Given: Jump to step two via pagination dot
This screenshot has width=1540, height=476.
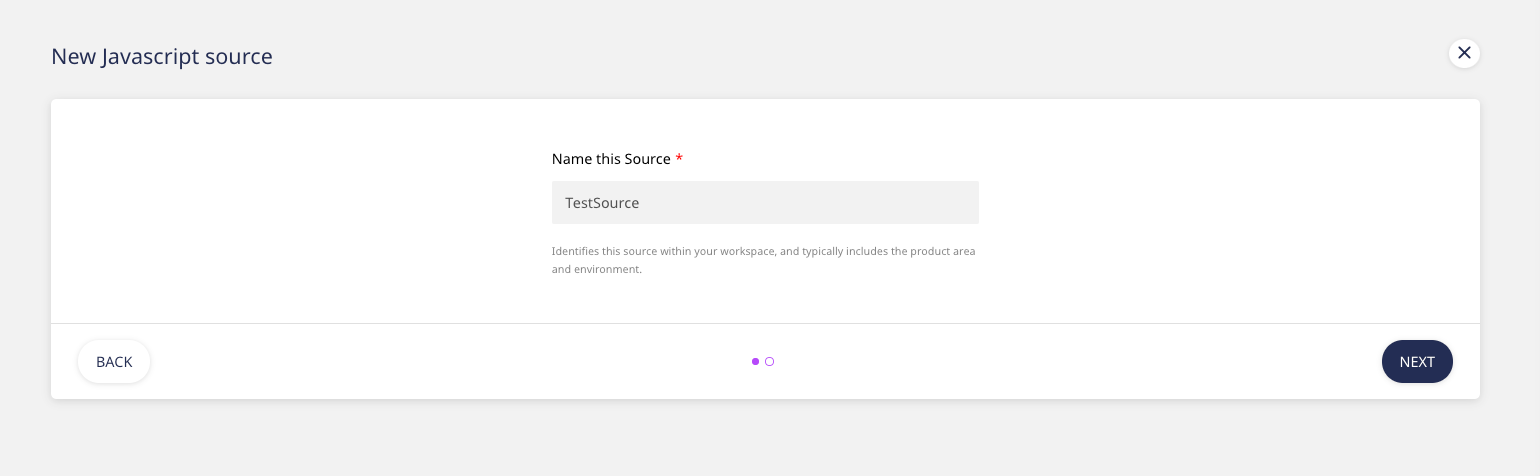Looking at the screenshot, I should tap(769, 362).
